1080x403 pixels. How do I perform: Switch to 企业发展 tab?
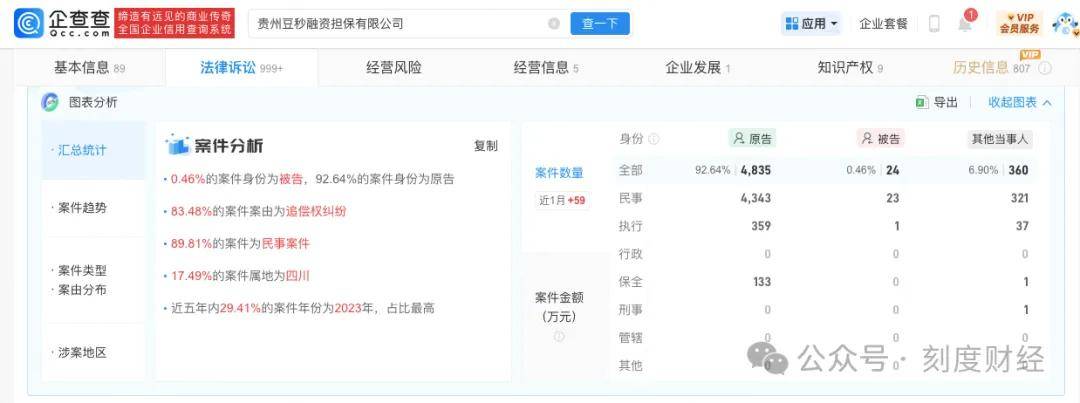(698, 68)
